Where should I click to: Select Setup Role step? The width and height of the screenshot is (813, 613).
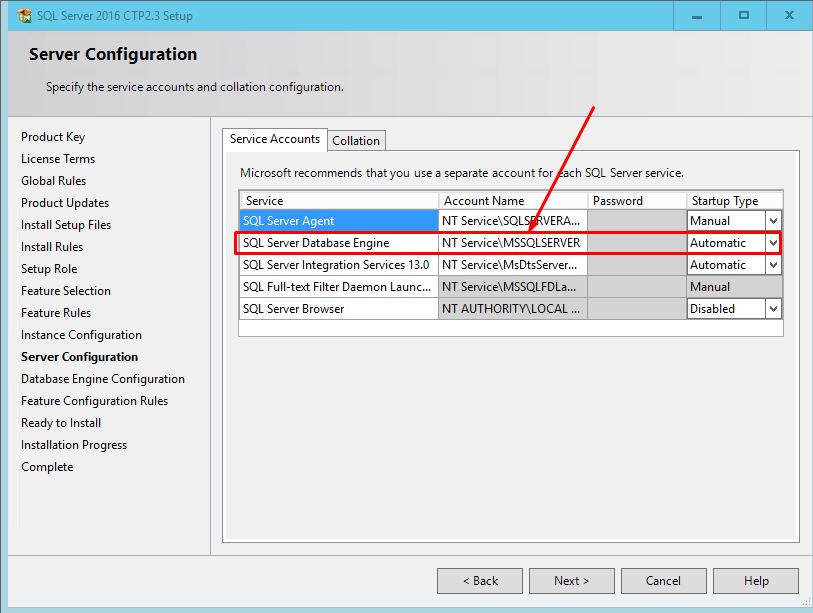click(49, 269)
